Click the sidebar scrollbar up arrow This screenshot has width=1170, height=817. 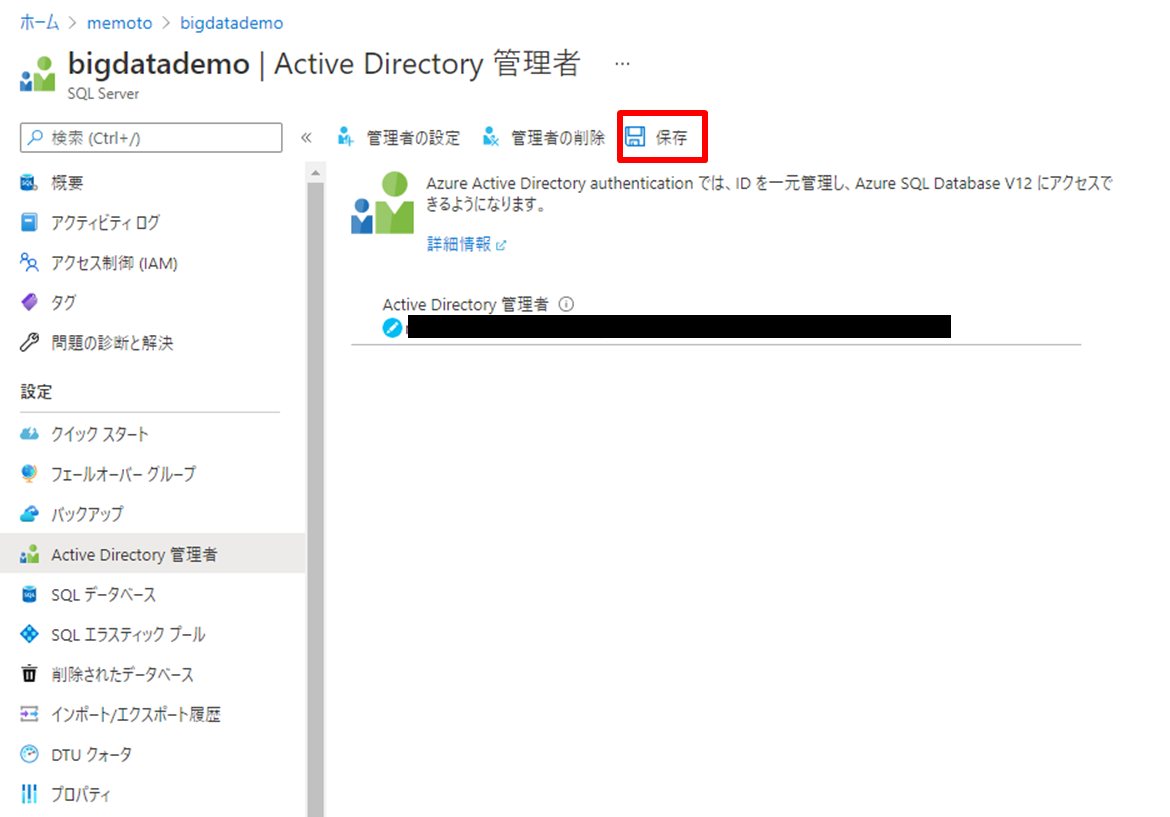(x=316, y=172)
